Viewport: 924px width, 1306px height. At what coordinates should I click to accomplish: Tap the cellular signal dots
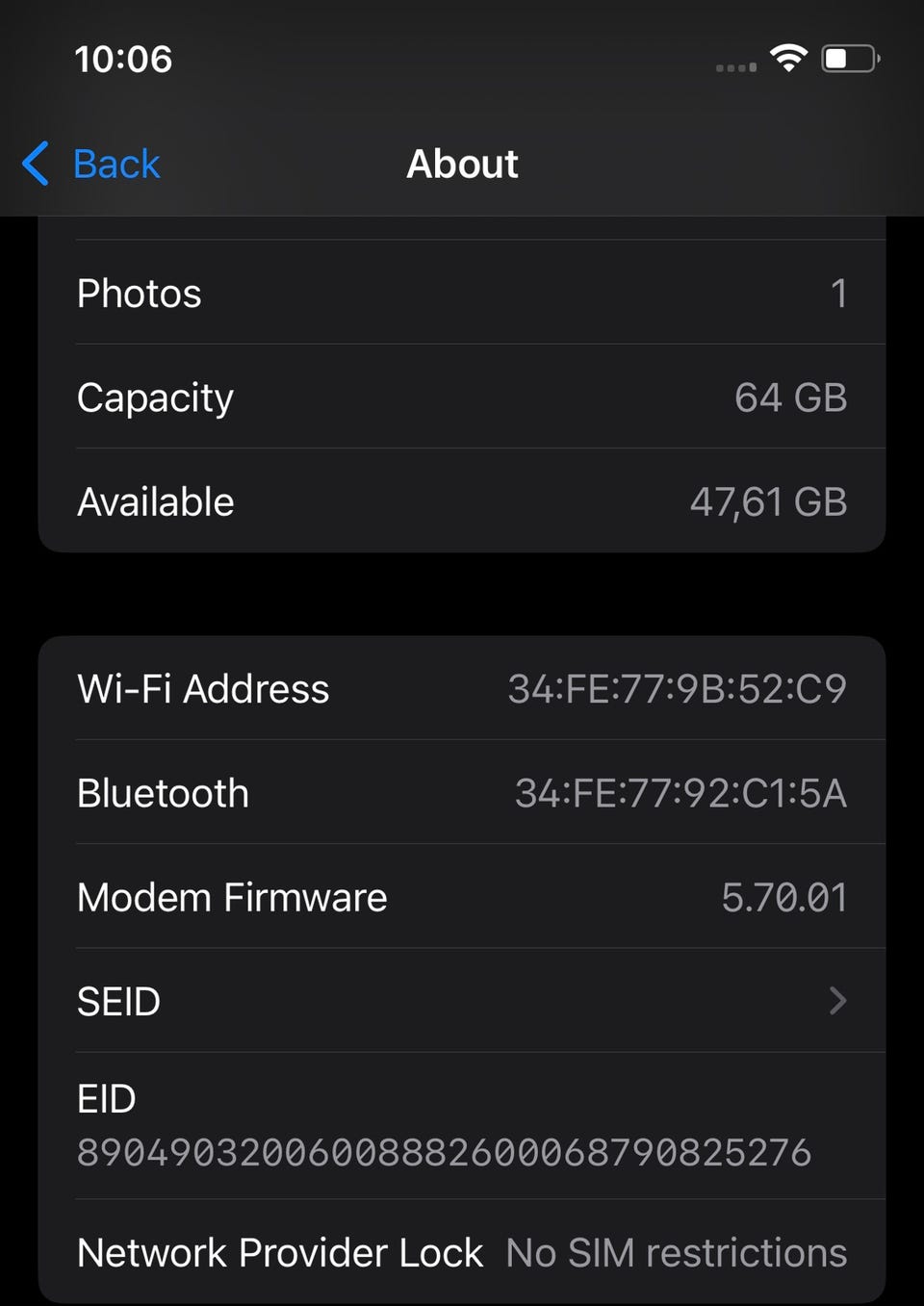click(x=736, y=67)
